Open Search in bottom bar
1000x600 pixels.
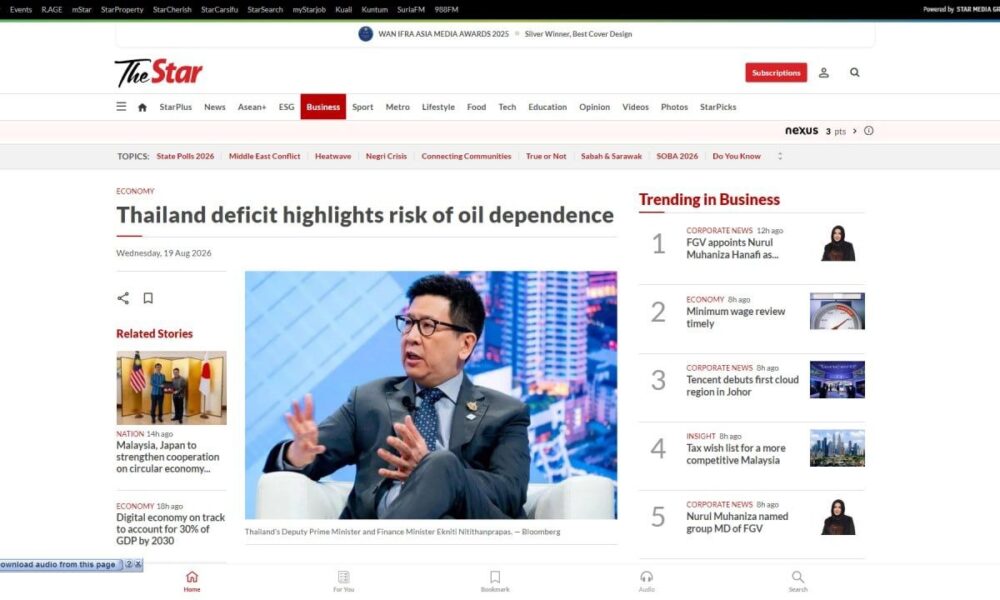point(798,581)
